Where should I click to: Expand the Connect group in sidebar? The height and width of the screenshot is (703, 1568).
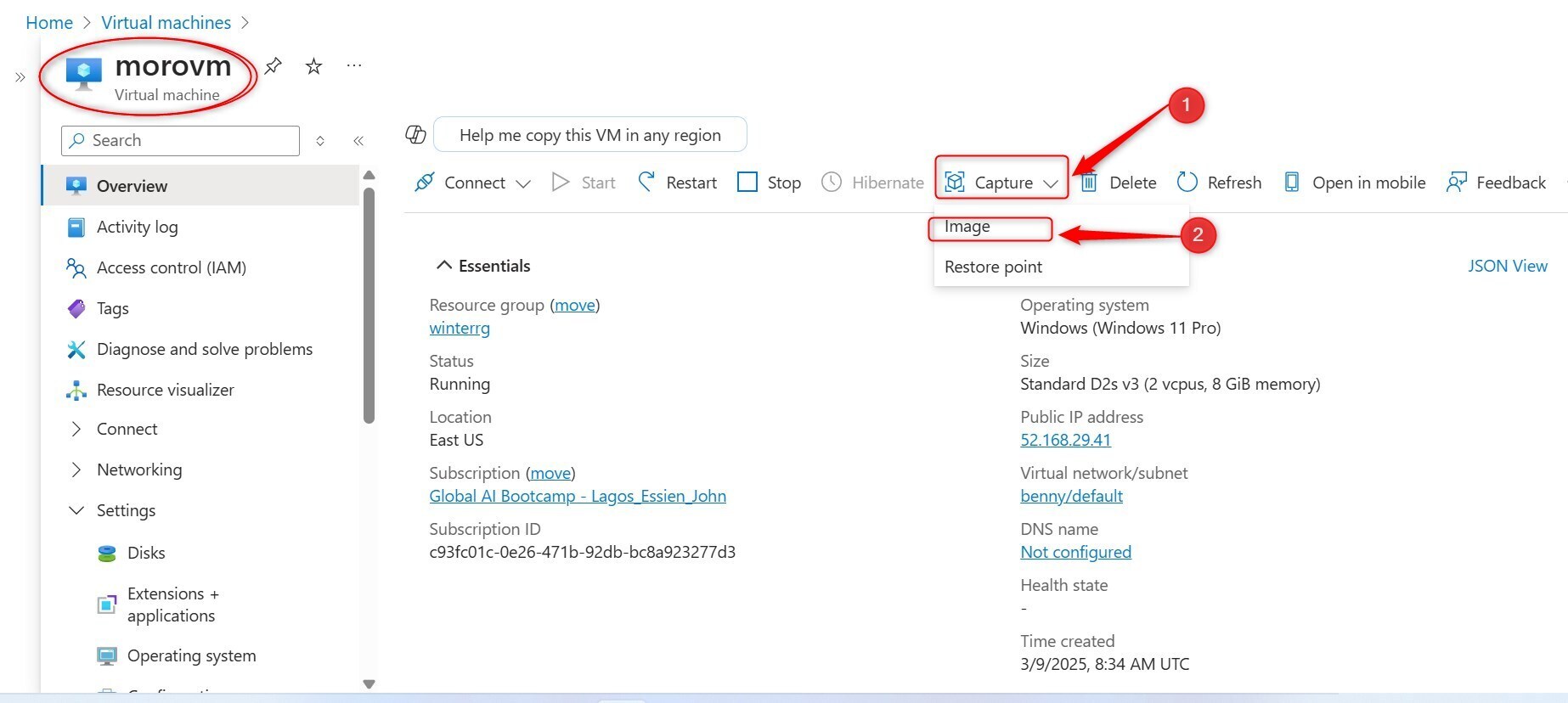(76, 429)
